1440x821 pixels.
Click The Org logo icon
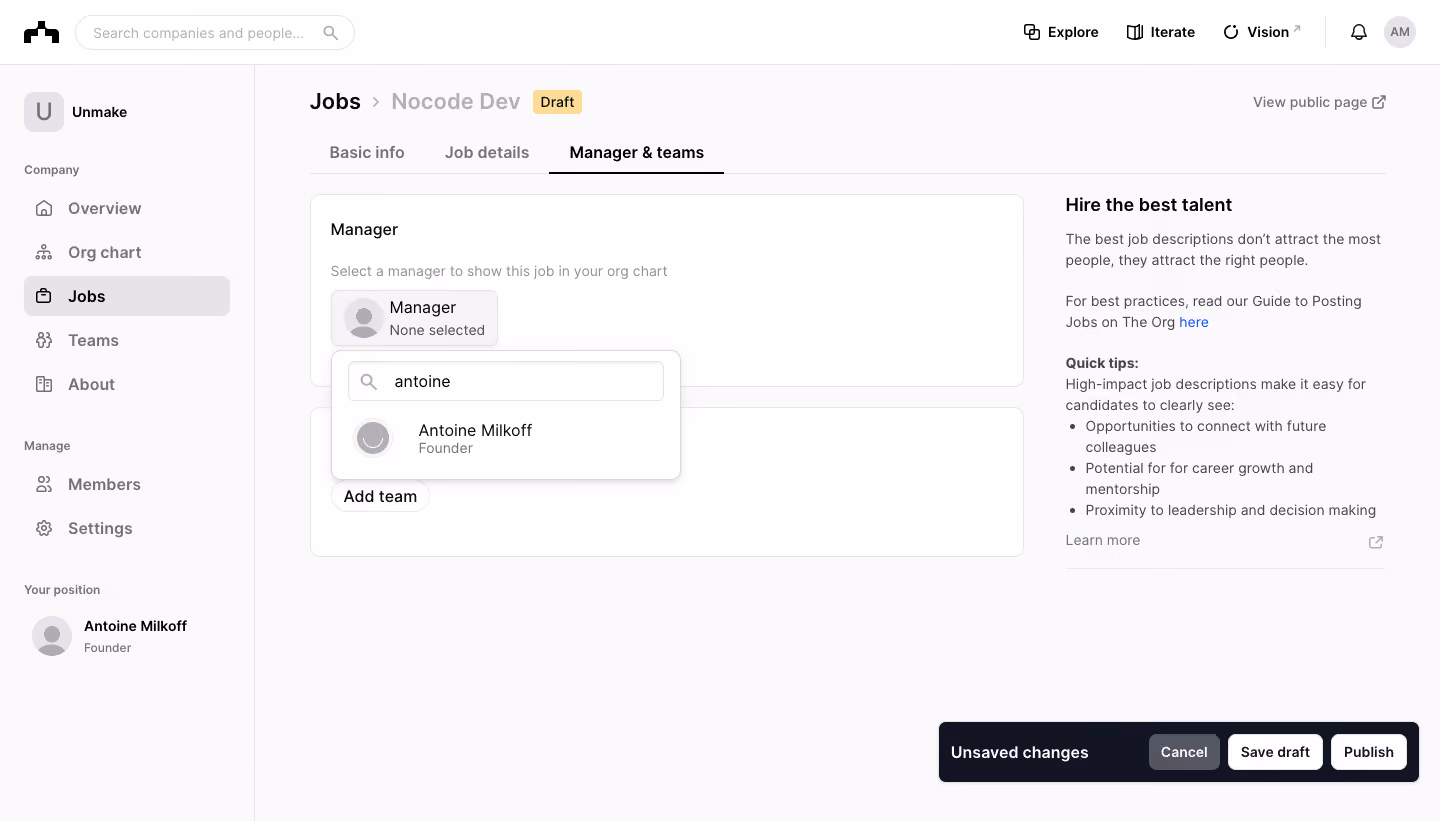pos(41,32)
